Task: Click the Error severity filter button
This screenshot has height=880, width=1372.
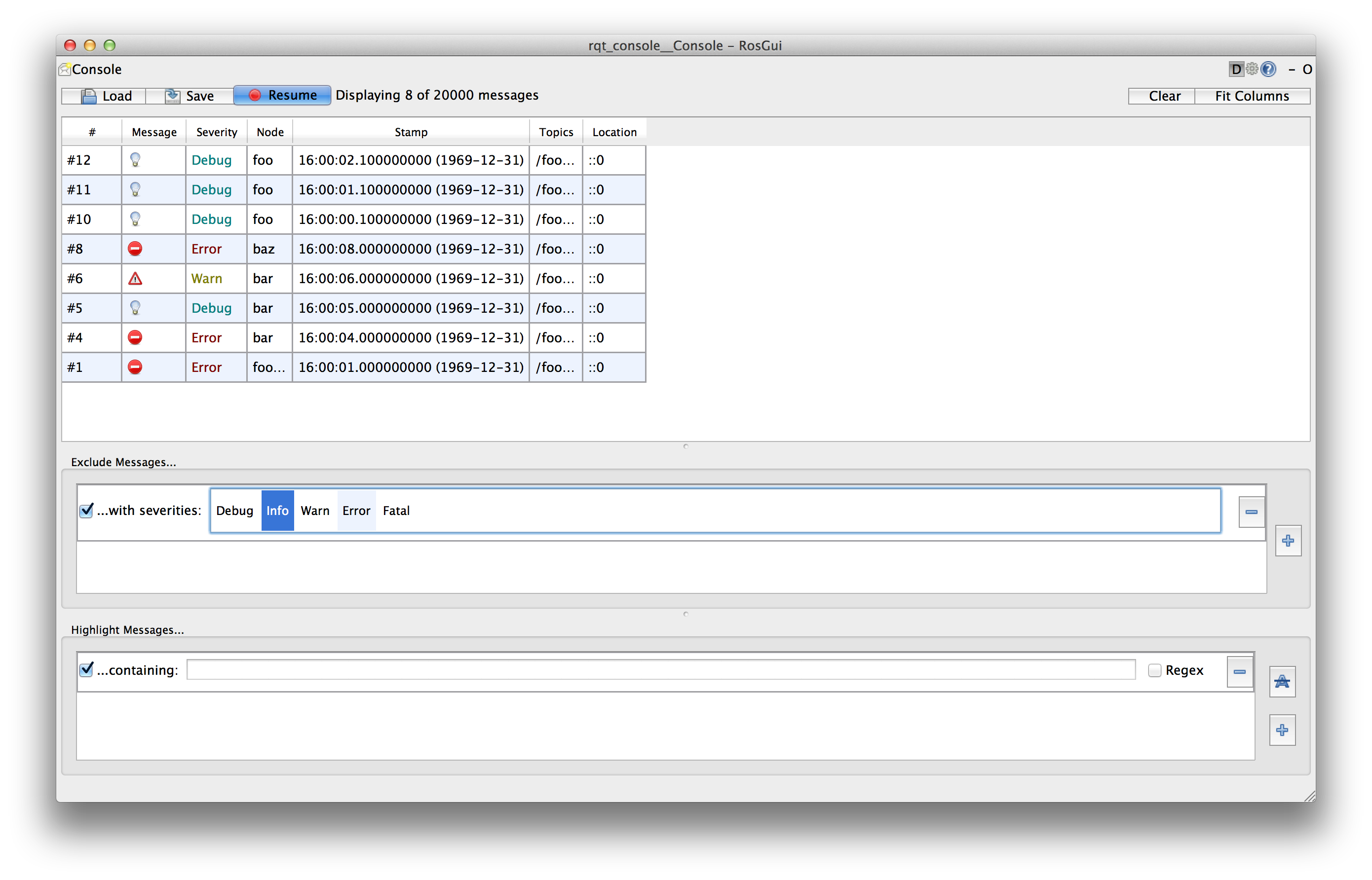Action: pyautogui.click(x=355, y=511)
